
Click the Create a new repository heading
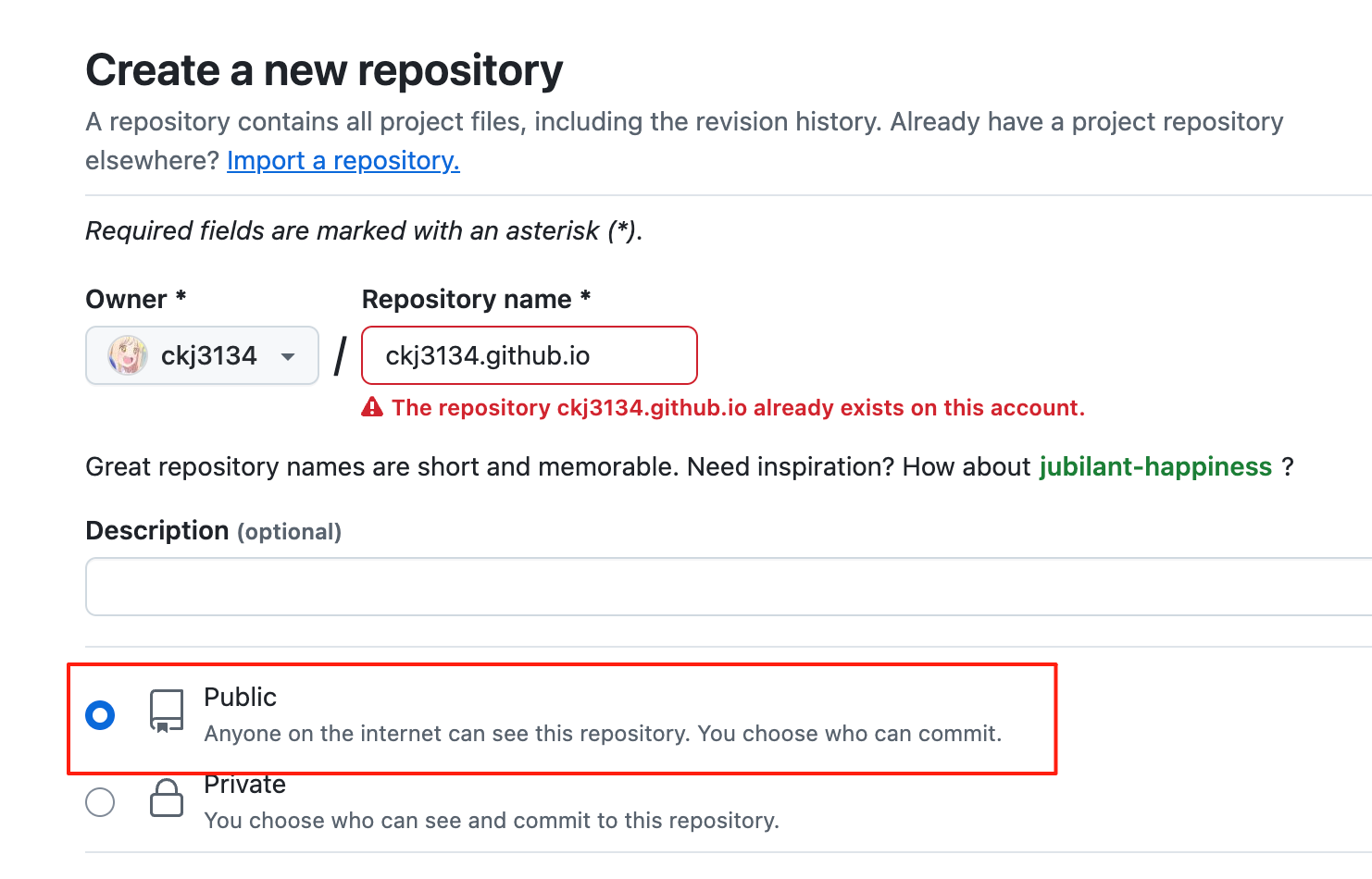point(324,70)
